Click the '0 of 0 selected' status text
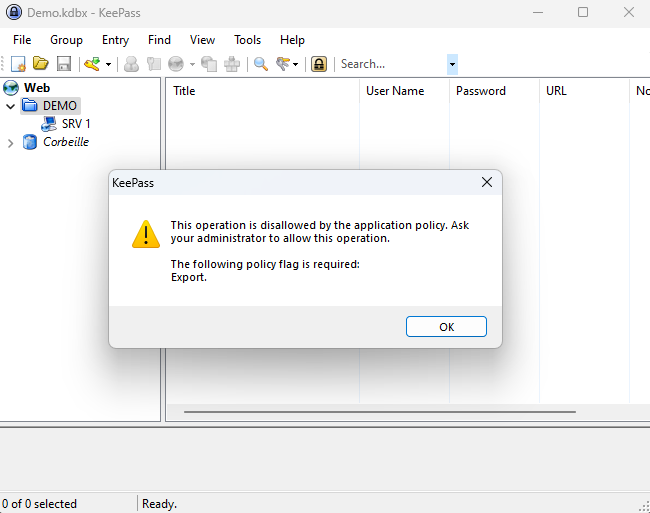 pos(39,503)
